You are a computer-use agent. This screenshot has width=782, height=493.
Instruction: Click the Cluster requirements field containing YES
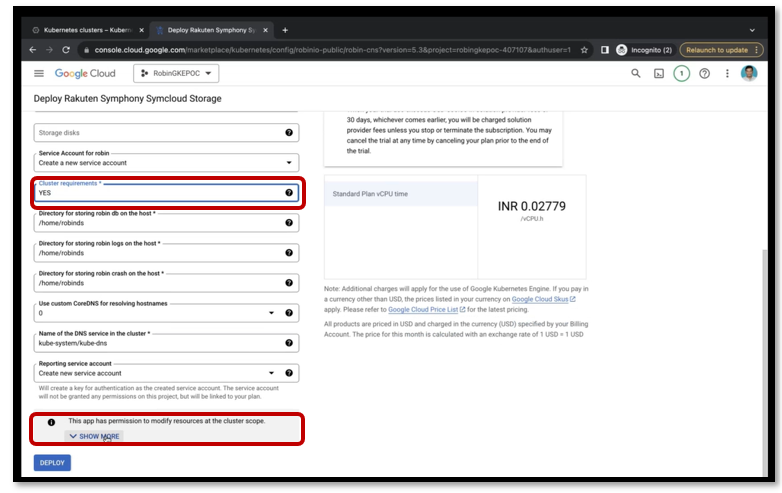166,192
